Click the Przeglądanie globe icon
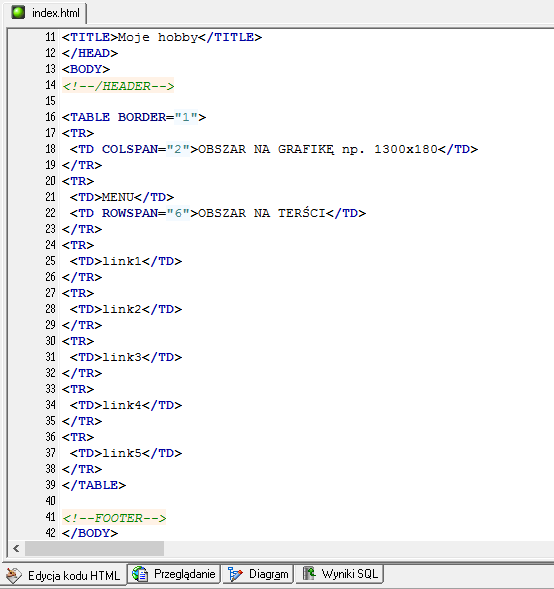 (140, 574)
